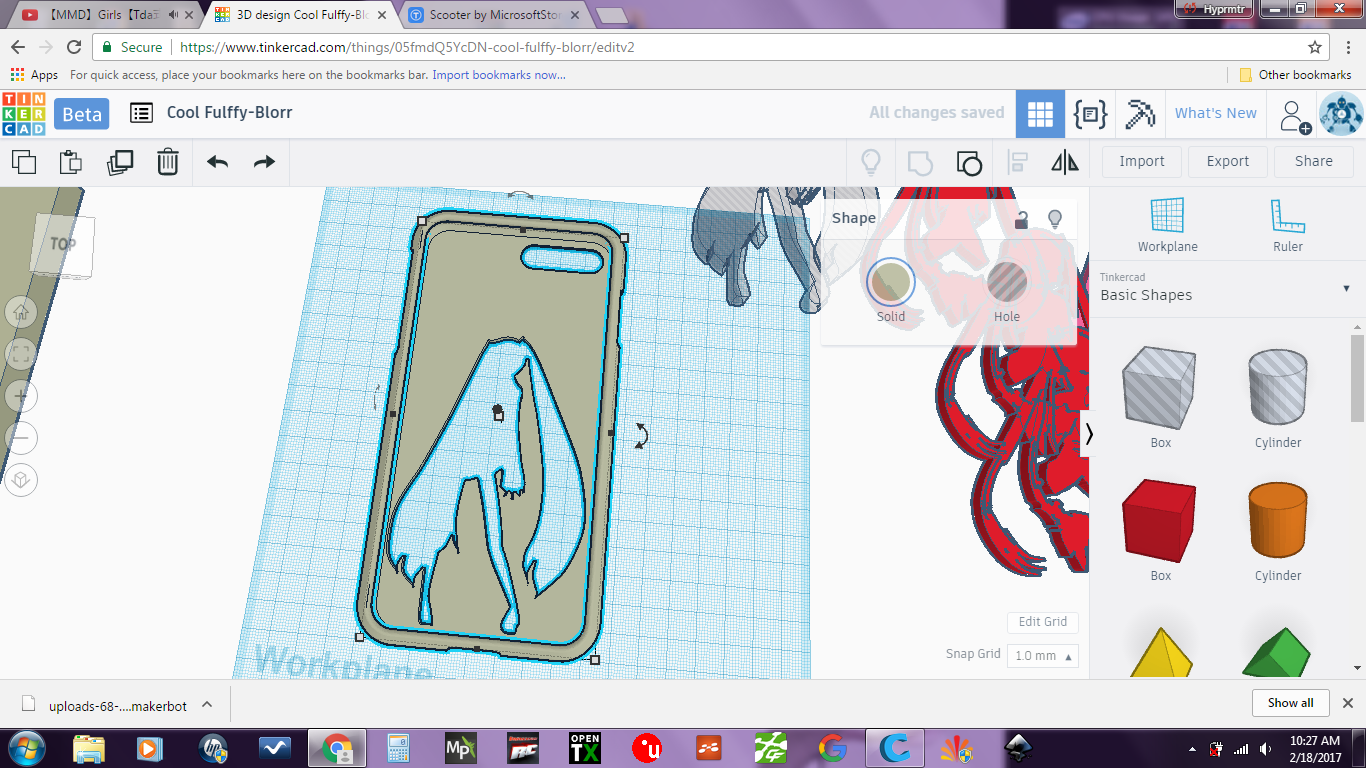Click the Show All lightbulb icon
Viewport: 1366px width, 768px height.
(871, 162)
